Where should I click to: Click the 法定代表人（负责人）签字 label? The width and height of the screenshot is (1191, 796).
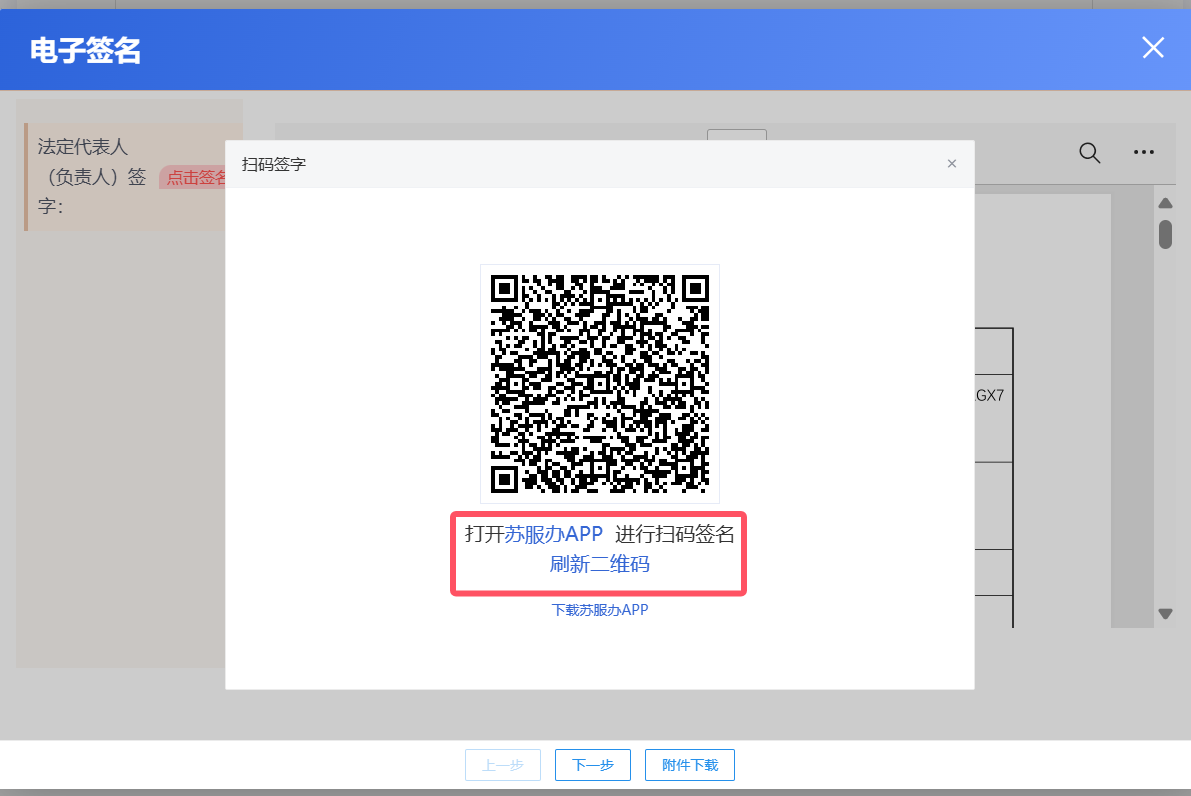(x=92, y=176)
